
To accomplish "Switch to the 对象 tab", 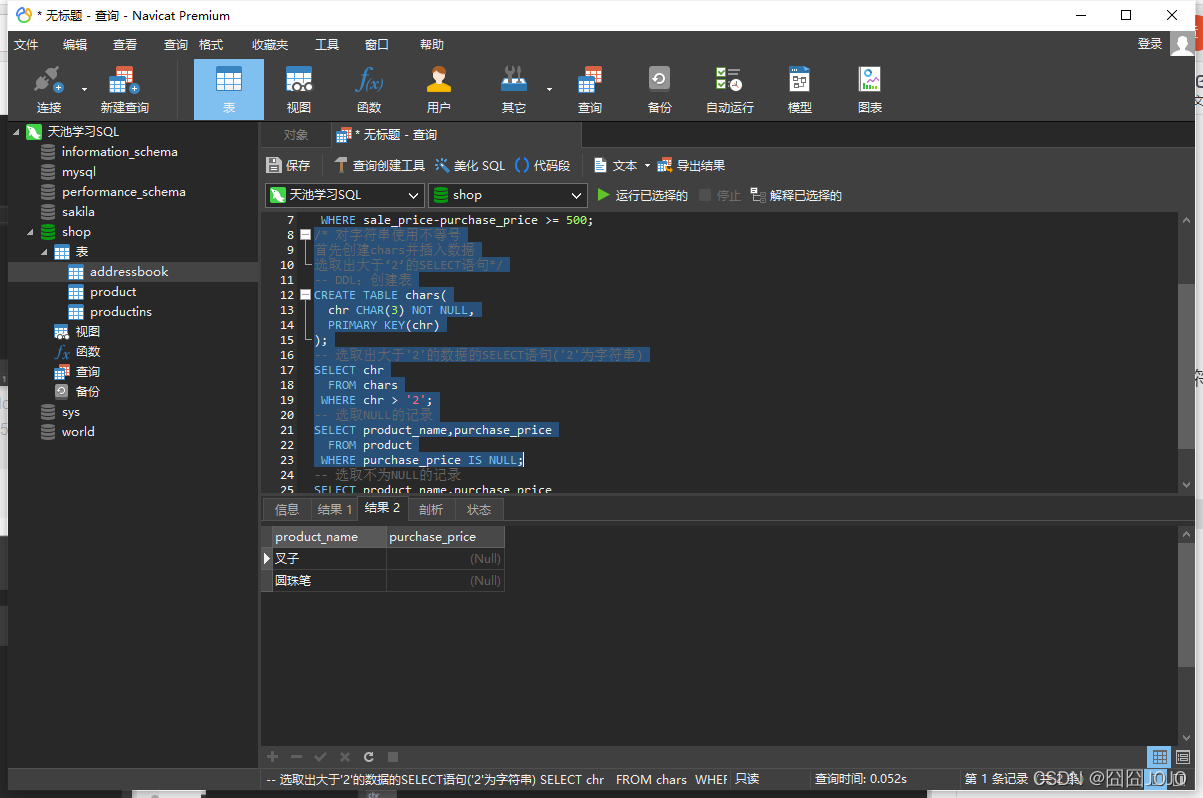I will [296, 135].
